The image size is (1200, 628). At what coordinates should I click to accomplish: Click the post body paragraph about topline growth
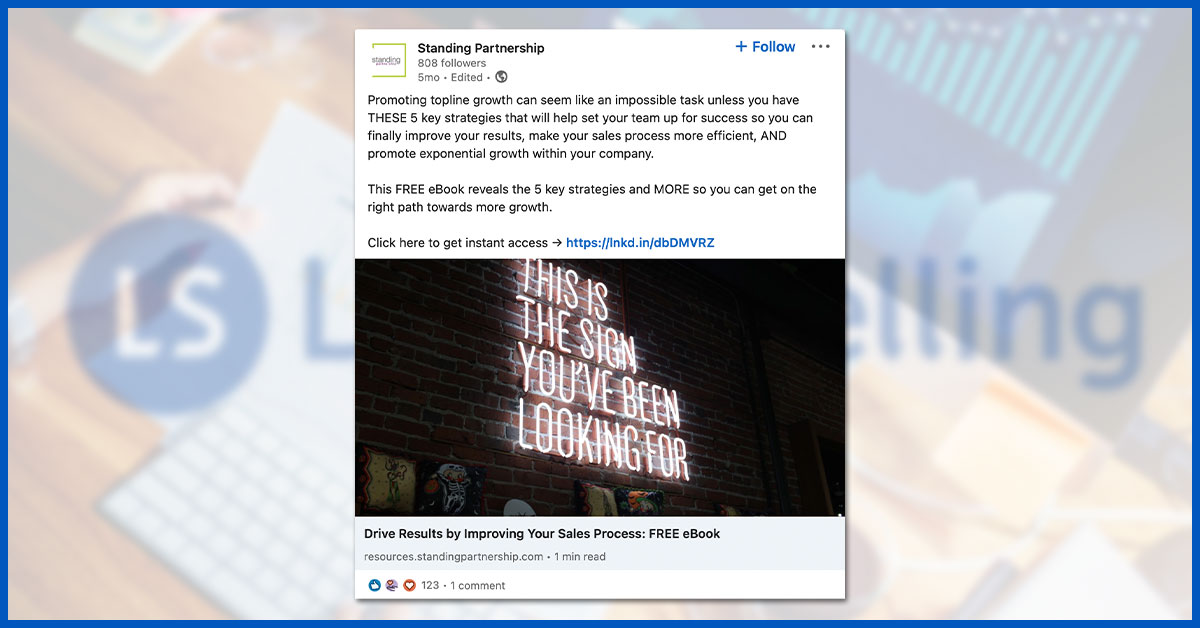(591, 127)
